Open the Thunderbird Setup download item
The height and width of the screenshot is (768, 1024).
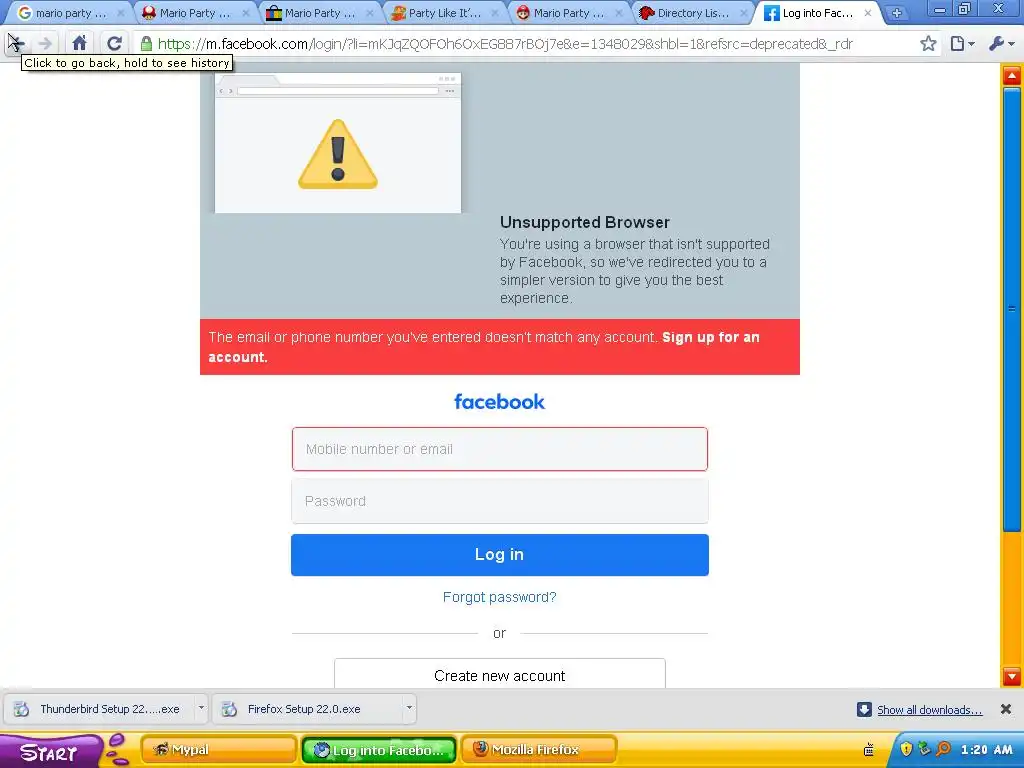pyautogui.click(x=101, y=709)
